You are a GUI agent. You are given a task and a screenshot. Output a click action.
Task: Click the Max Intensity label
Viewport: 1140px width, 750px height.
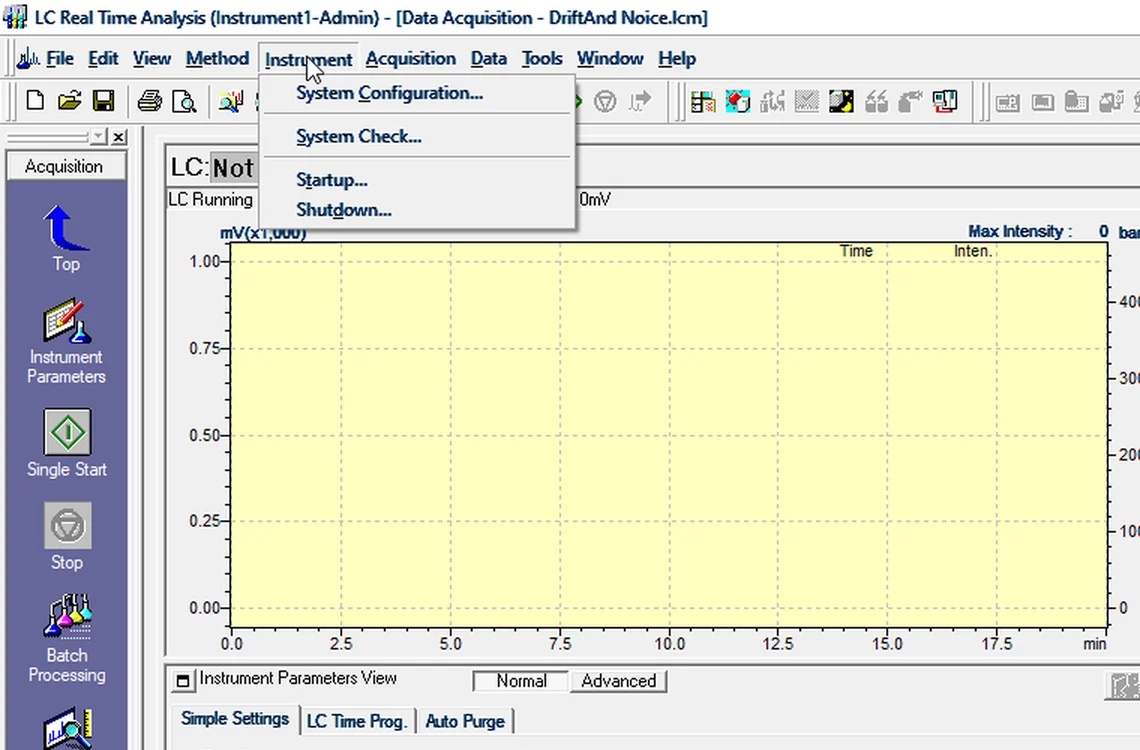click(x=1019, y=231)
